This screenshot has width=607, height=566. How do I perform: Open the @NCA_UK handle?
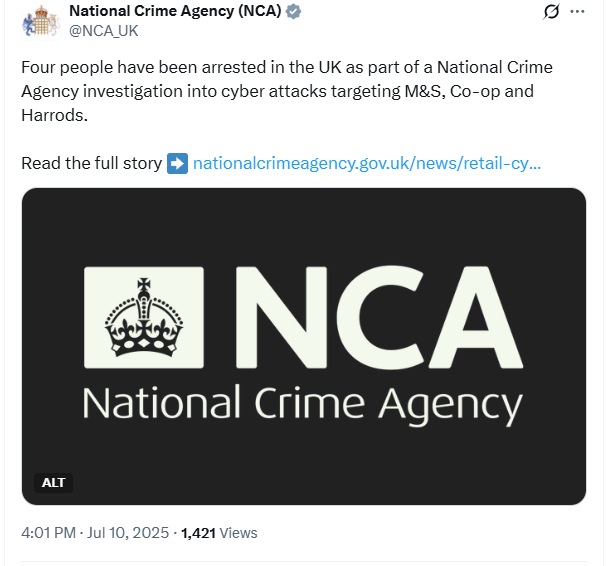pyautogui.click(x=103, y=31)
